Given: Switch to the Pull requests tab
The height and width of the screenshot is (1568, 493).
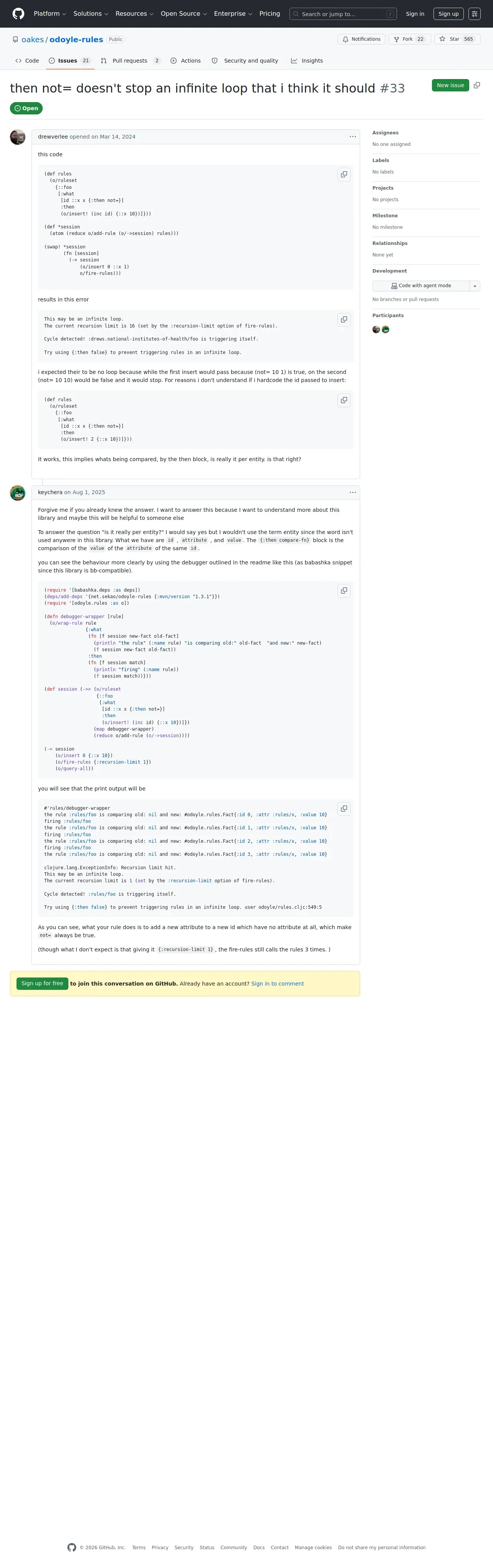Looking at the screenshot, I should tap(130, 61).
